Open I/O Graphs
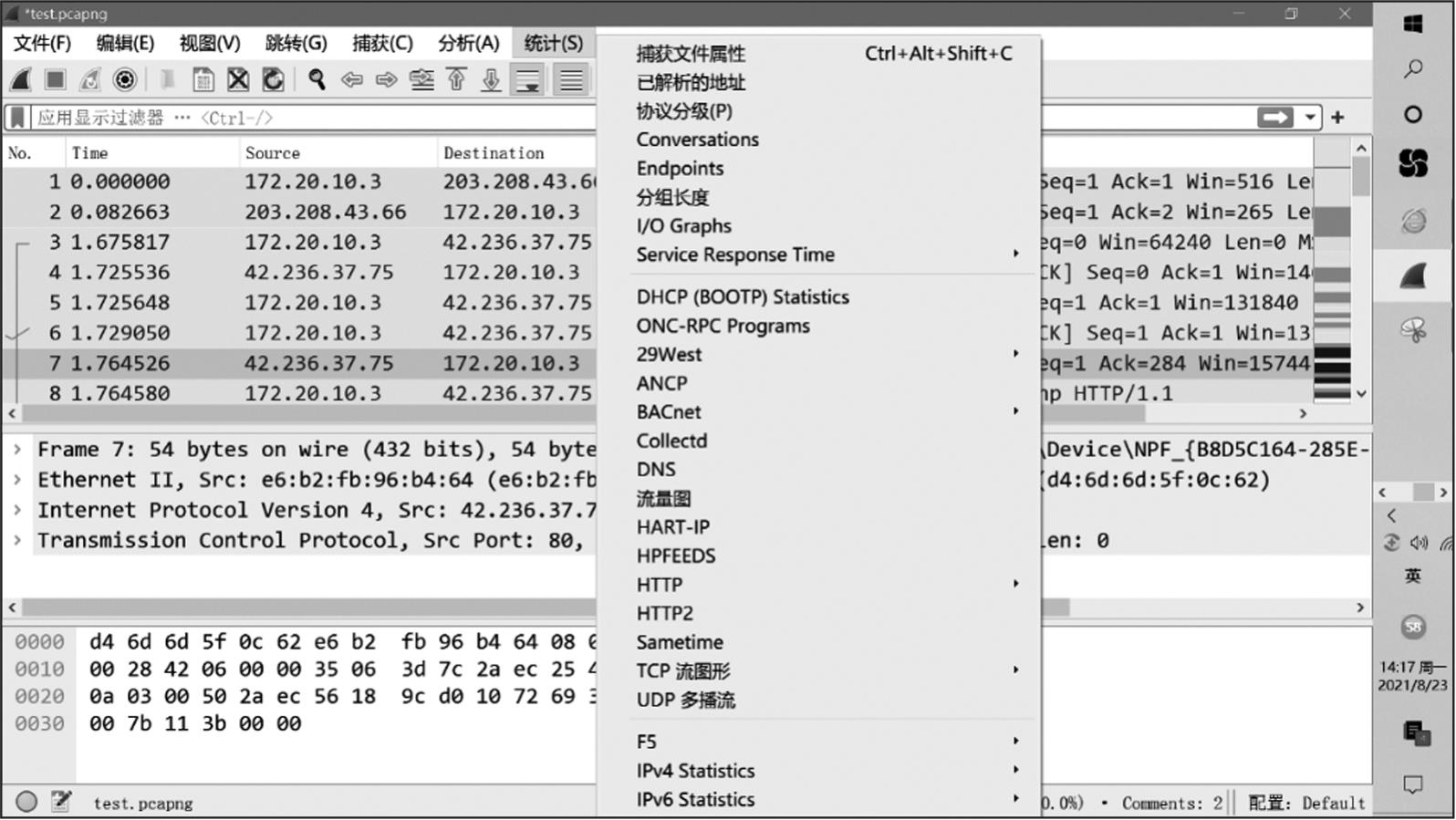The height and width of the screenshot is (820, 1456). point(818,226)
